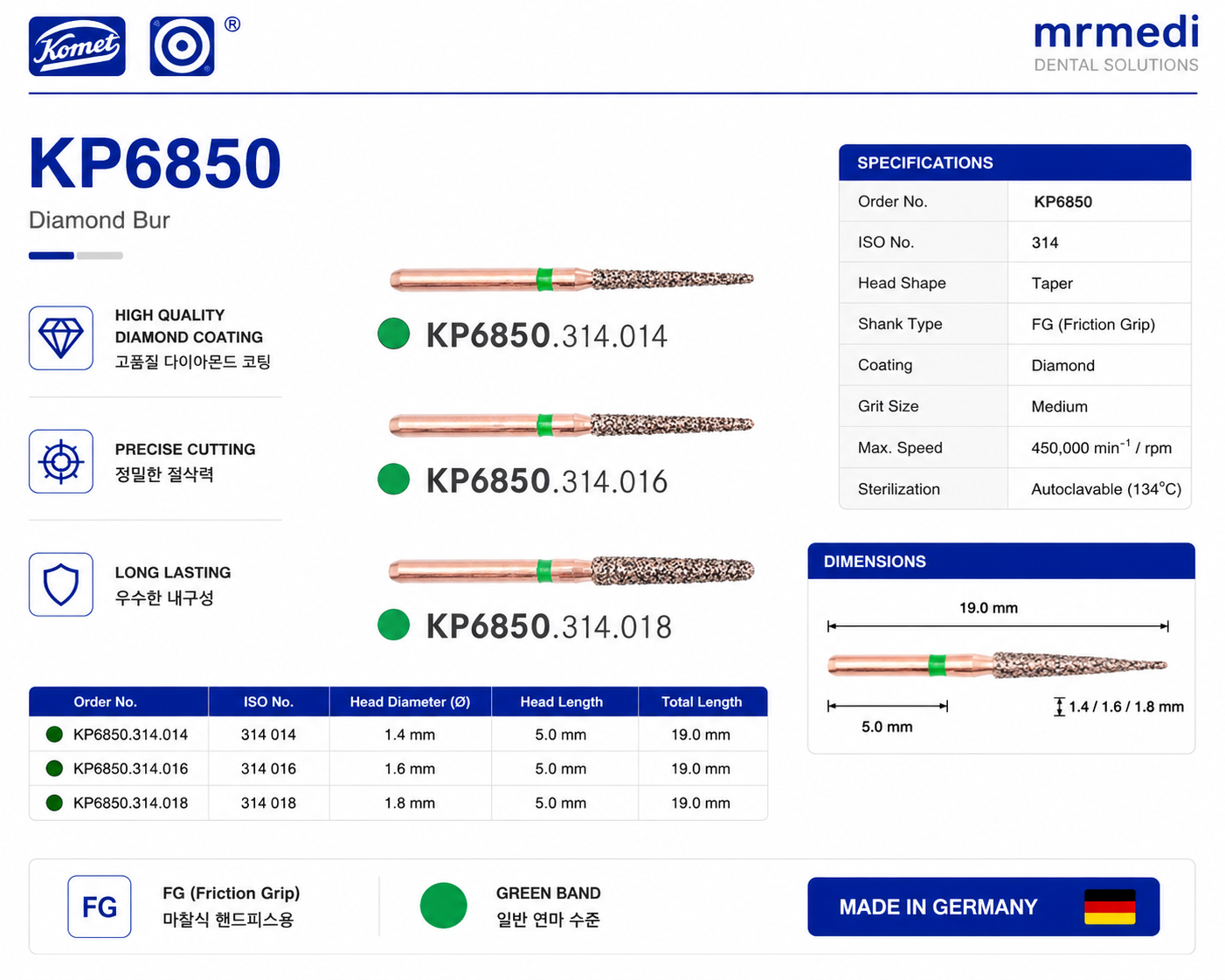
Task: Click the precise cutting crosshair icon
Action: (61, 461)
